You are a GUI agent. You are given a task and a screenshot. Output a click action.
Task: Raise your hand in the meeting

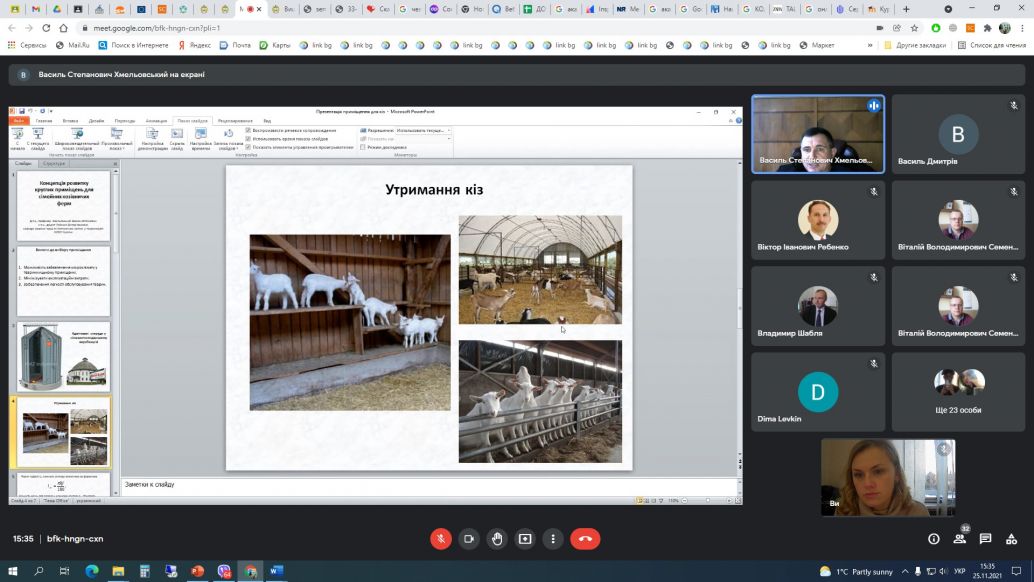[497, 539]
